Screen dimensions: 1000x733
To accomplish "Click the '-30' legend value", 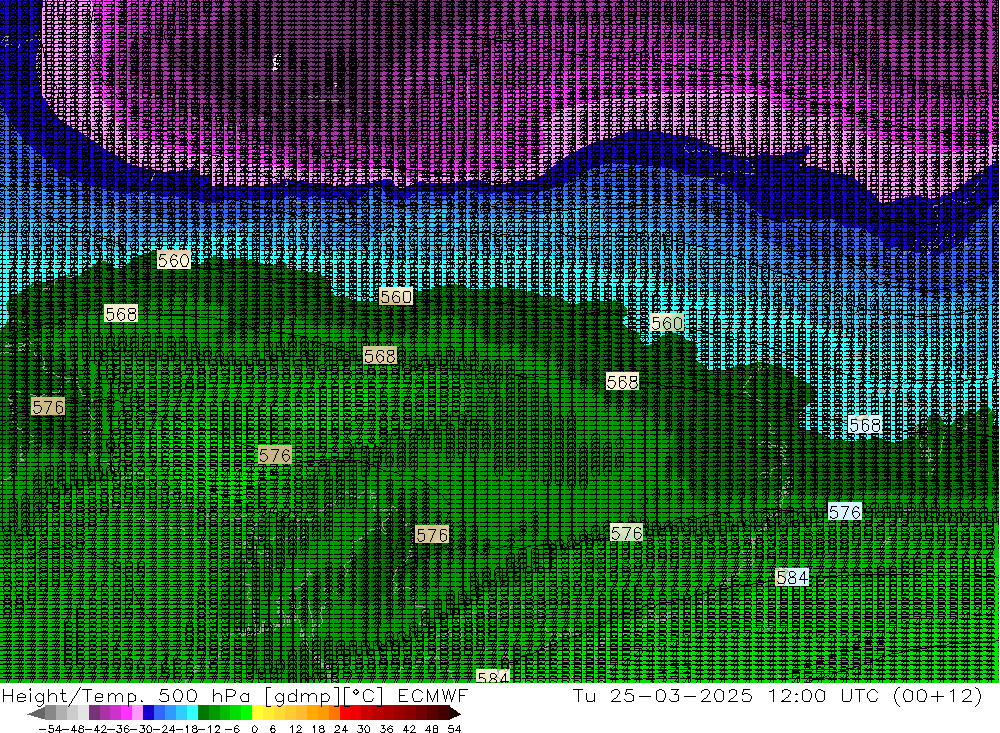I will 142,728.
